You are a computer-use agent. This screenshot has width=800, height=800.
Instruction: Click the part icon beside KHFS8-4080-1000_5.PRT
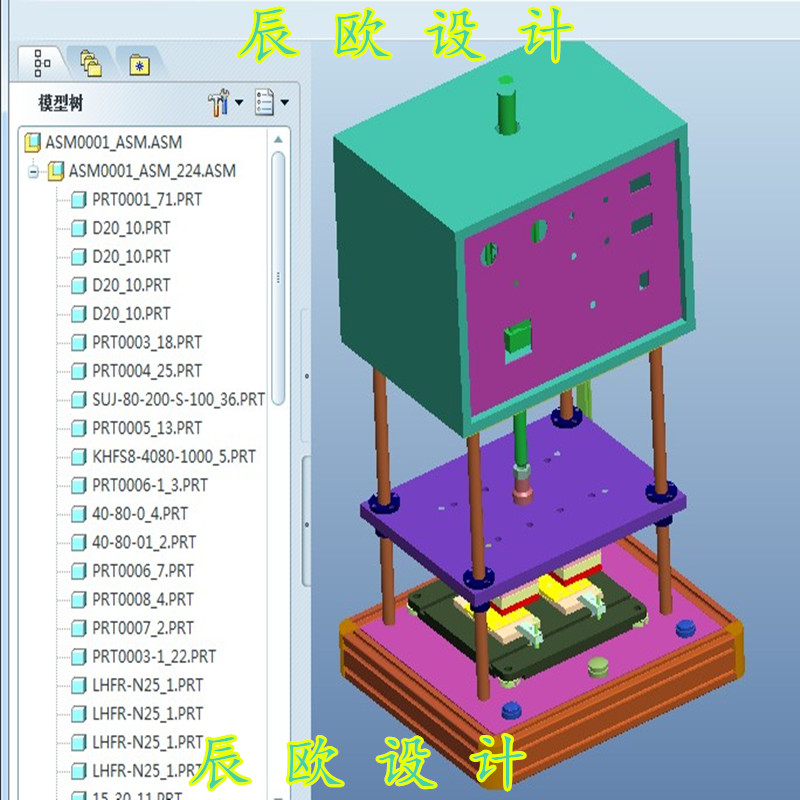click(81, 456)
